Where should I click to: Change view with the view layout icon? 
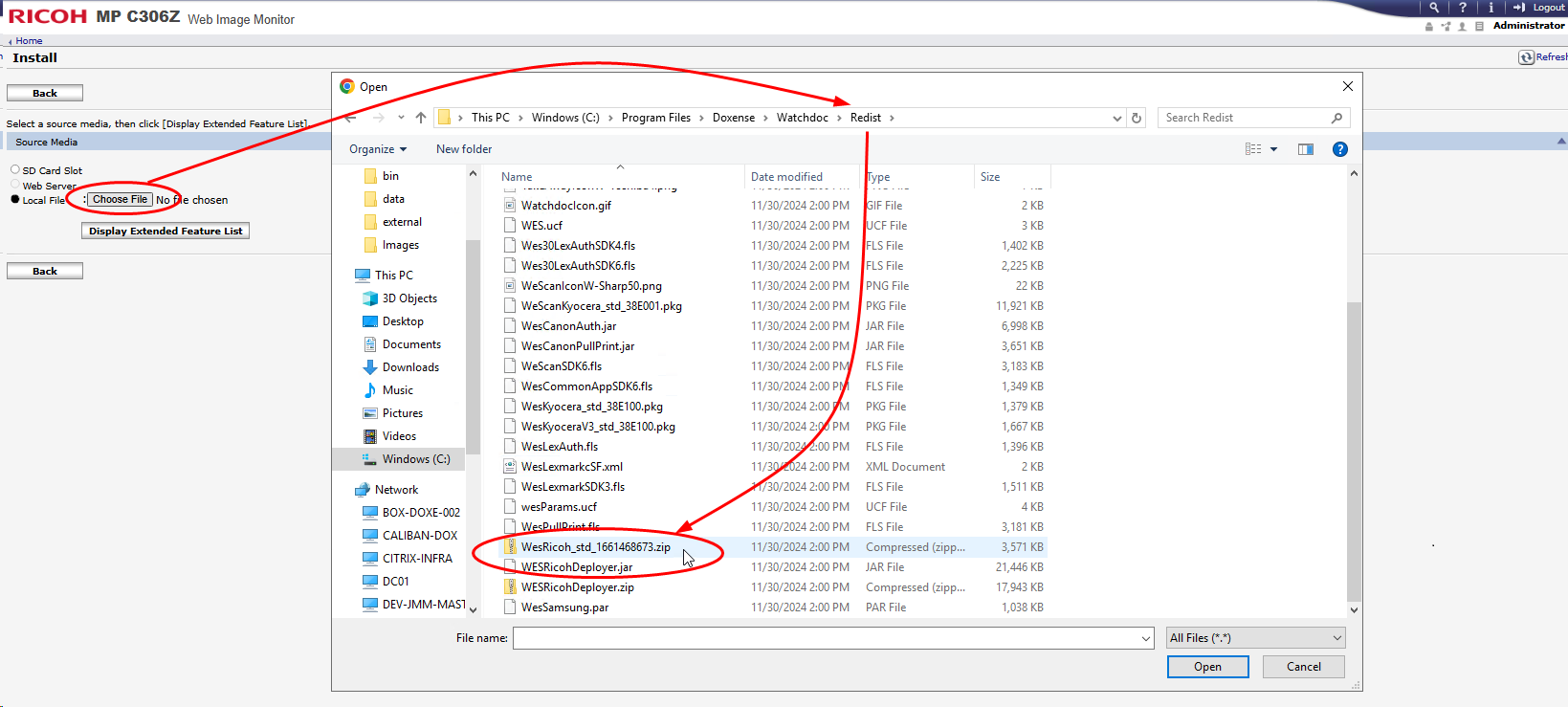(1253, 149)
